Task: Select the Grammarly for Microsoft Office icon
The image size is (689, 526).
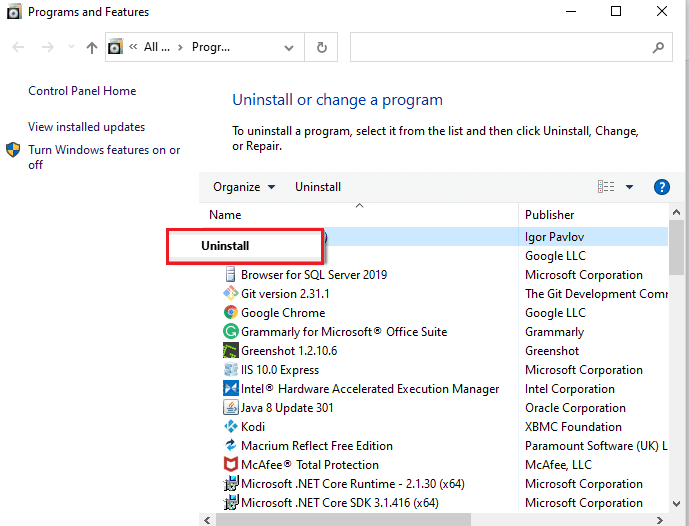Action: [x=230, y=332]
